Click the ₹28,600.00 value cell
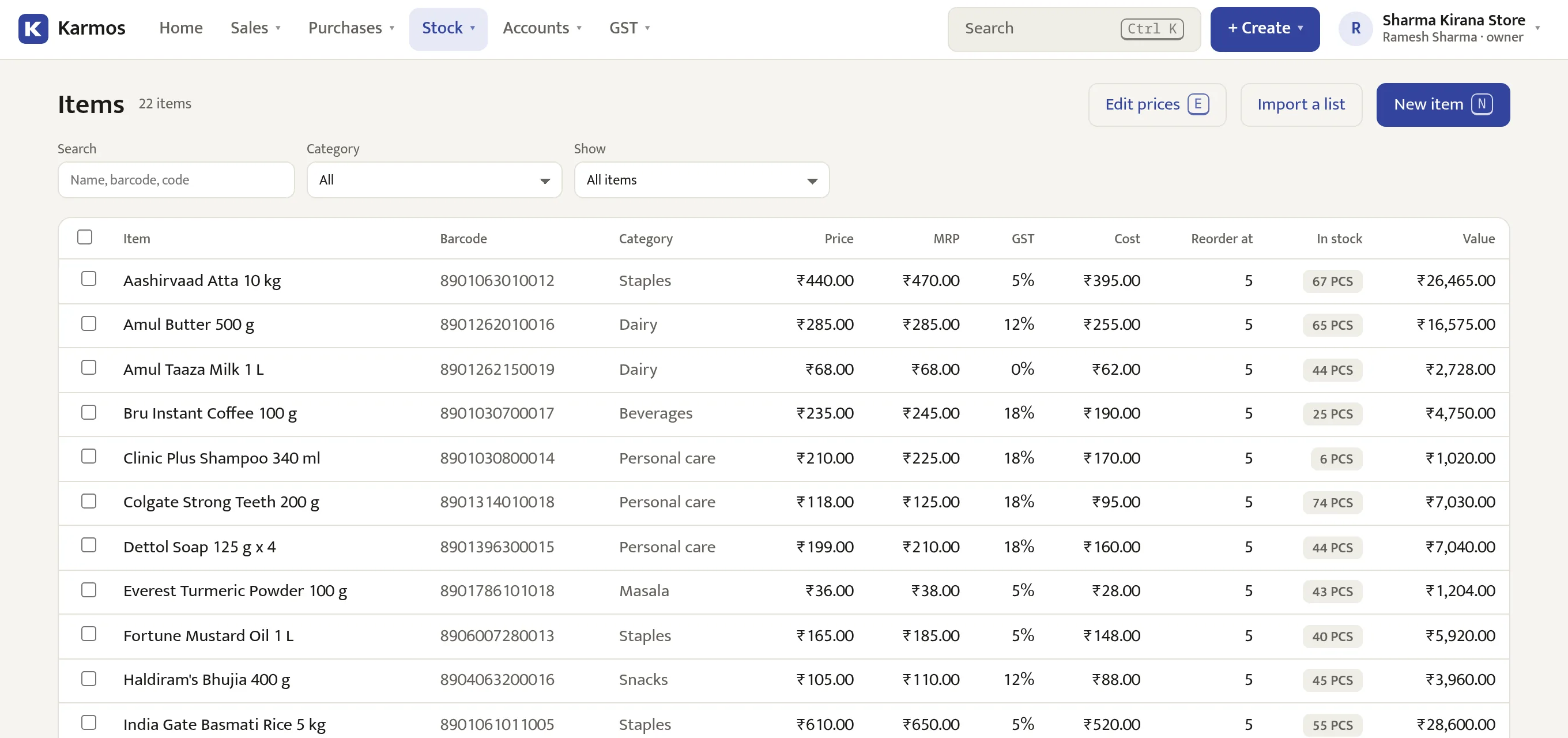1568x738 pixels. [1456, 725]
